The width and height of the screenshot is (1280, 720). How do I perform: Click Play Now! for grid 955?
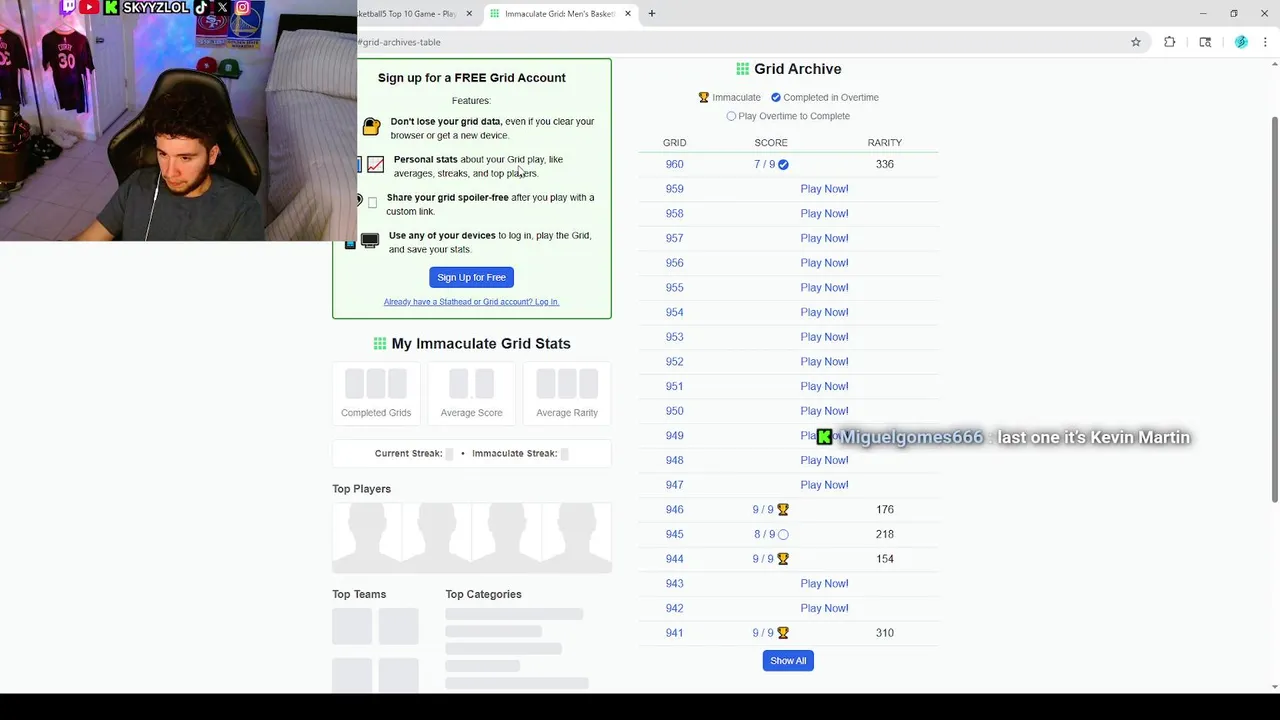coord(824,288)
